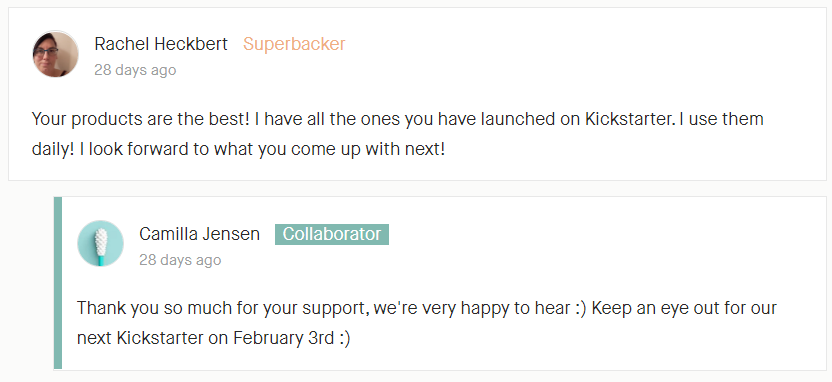Click the line starting "Thank you so much for your support"
The image size is (832, 382).
[x=427, y=308]
